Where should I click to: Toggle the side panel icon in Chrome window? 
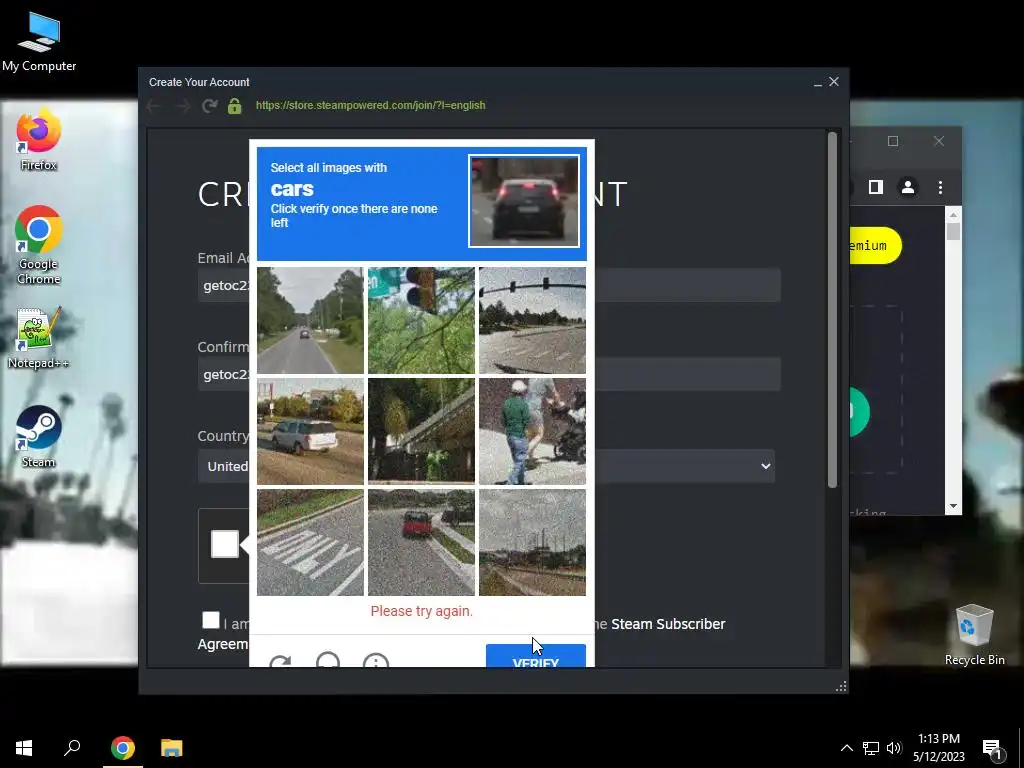[x=876, y=187]
